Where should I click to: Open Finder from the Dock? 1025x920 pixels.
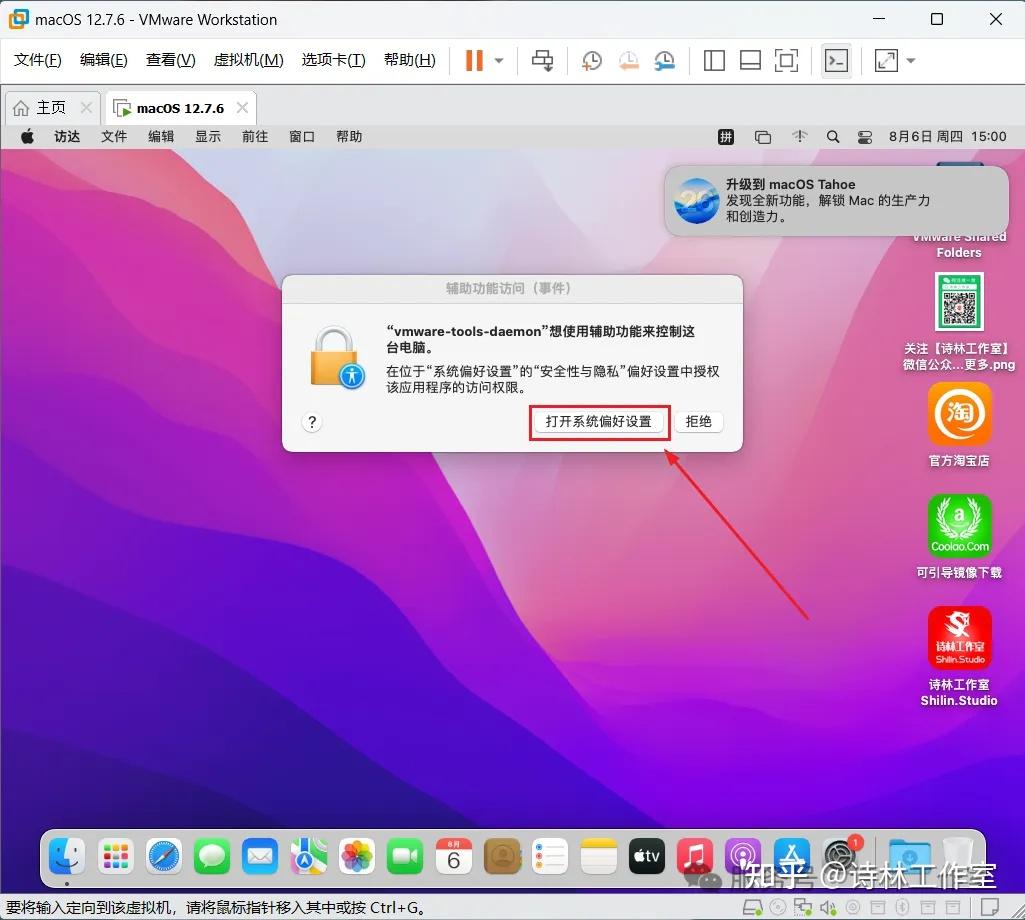(x=67, y=857)
